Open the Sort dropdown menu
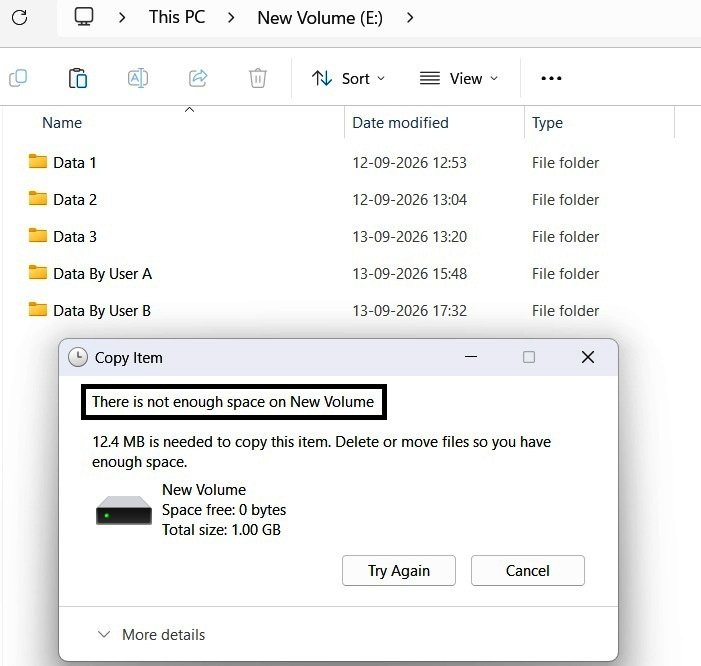Image resolution: width=701 pixels, height=666 pixels. [x=348, y=79]
